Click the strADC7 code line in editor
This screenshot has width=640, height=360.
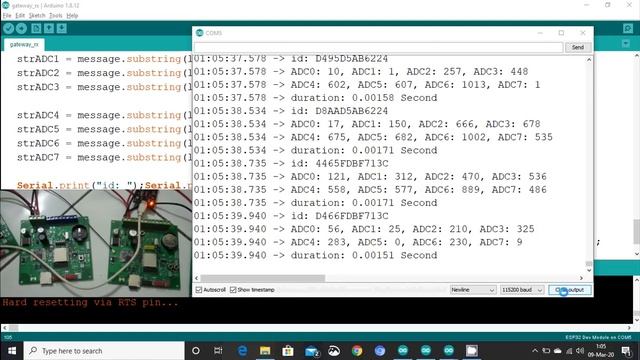(104, 158)
